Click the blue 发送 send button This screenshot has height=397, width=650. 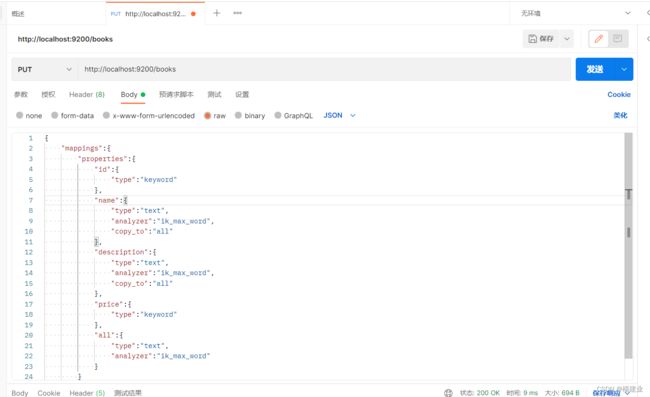[595, 69]
